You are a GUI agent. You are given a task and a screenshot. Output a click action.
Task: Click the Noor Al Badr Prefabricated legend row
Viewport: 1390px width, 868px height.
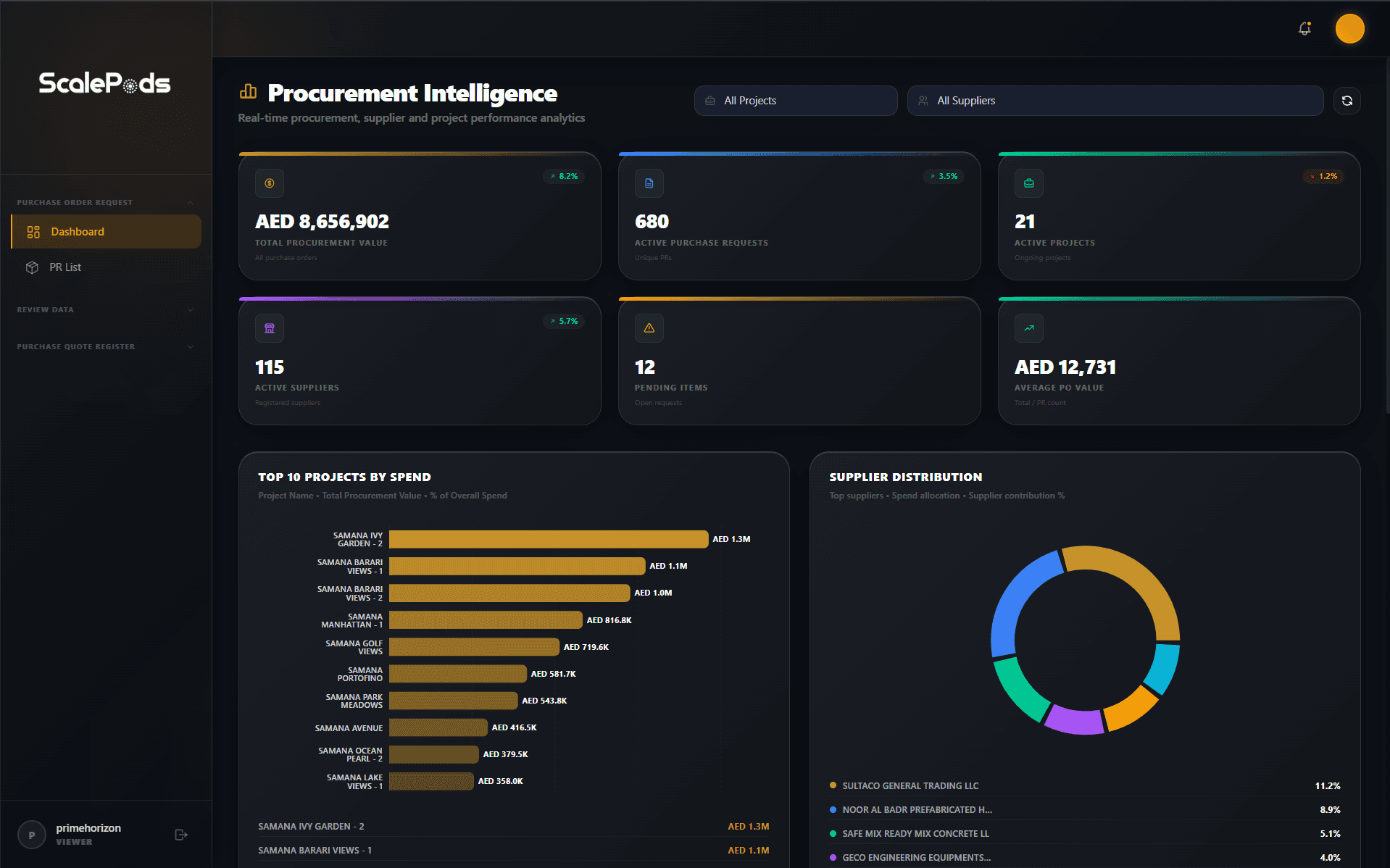[1085, 809]
